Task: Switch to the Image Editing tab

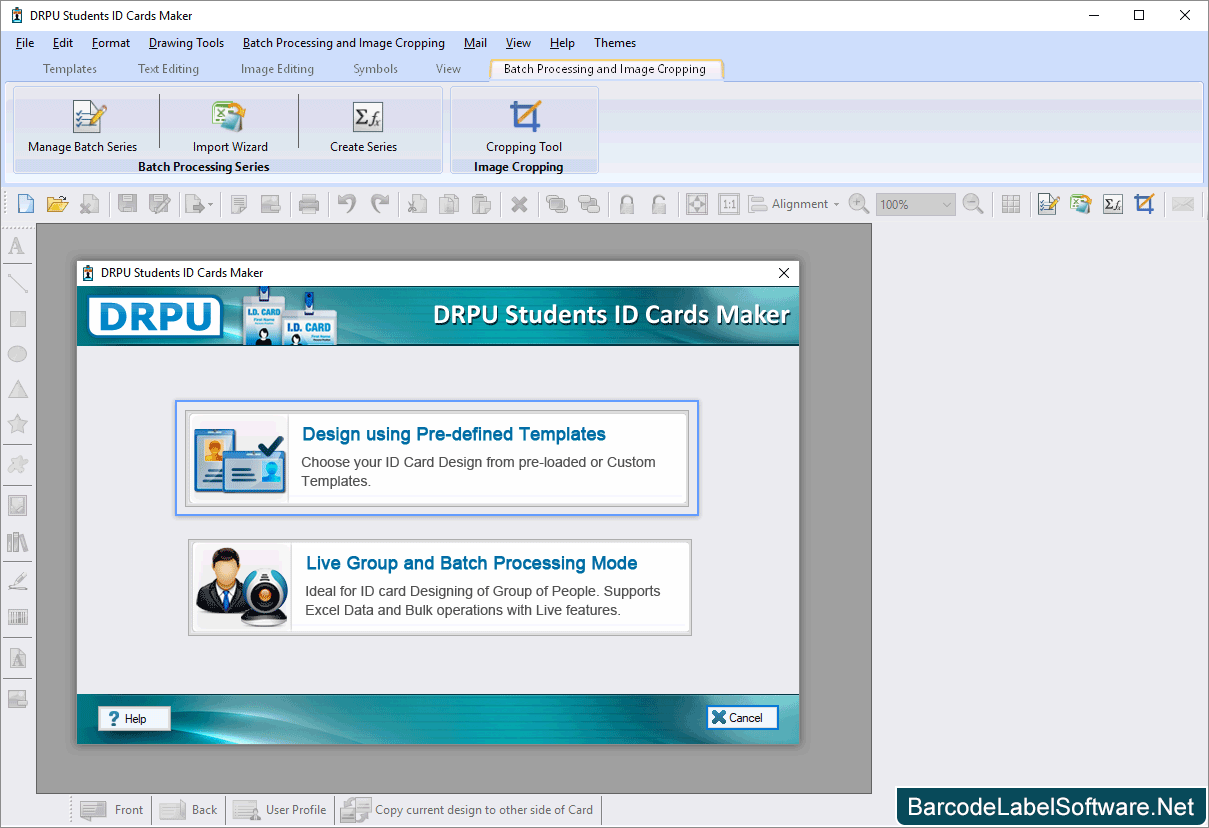Action: pos(277,68)
